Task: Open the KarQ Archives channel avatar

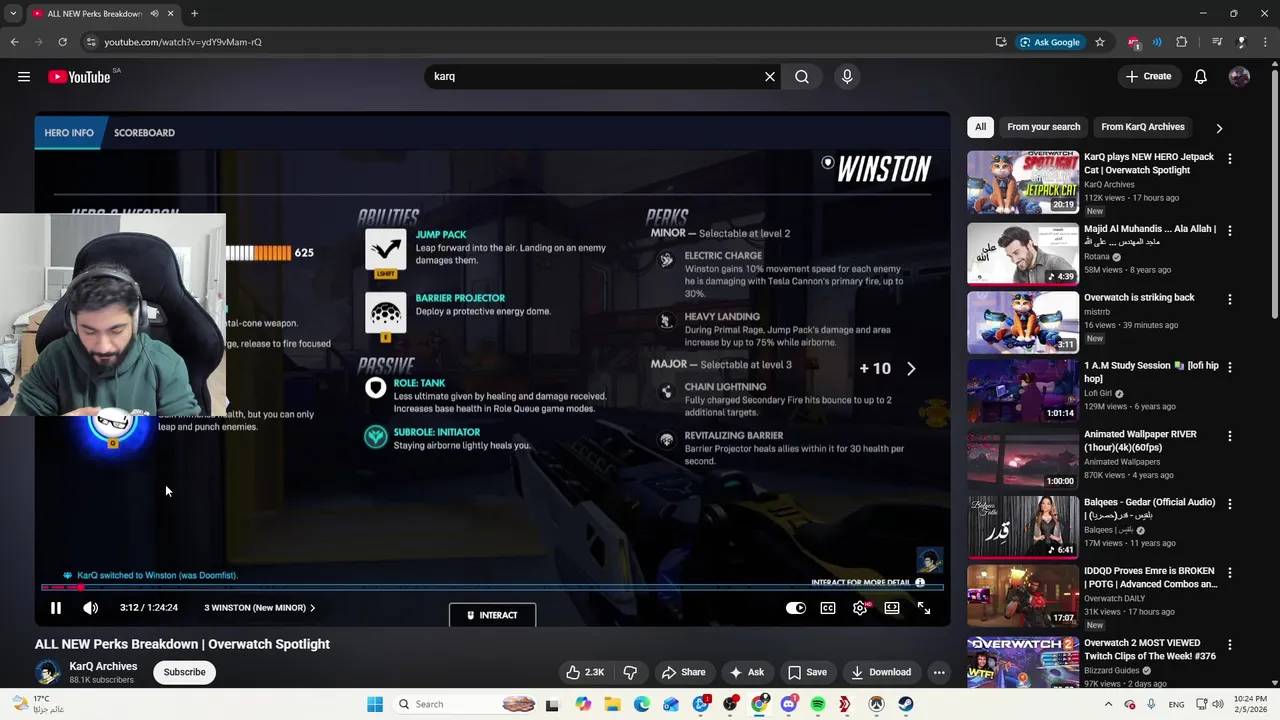Action: [x=47, y=672]
